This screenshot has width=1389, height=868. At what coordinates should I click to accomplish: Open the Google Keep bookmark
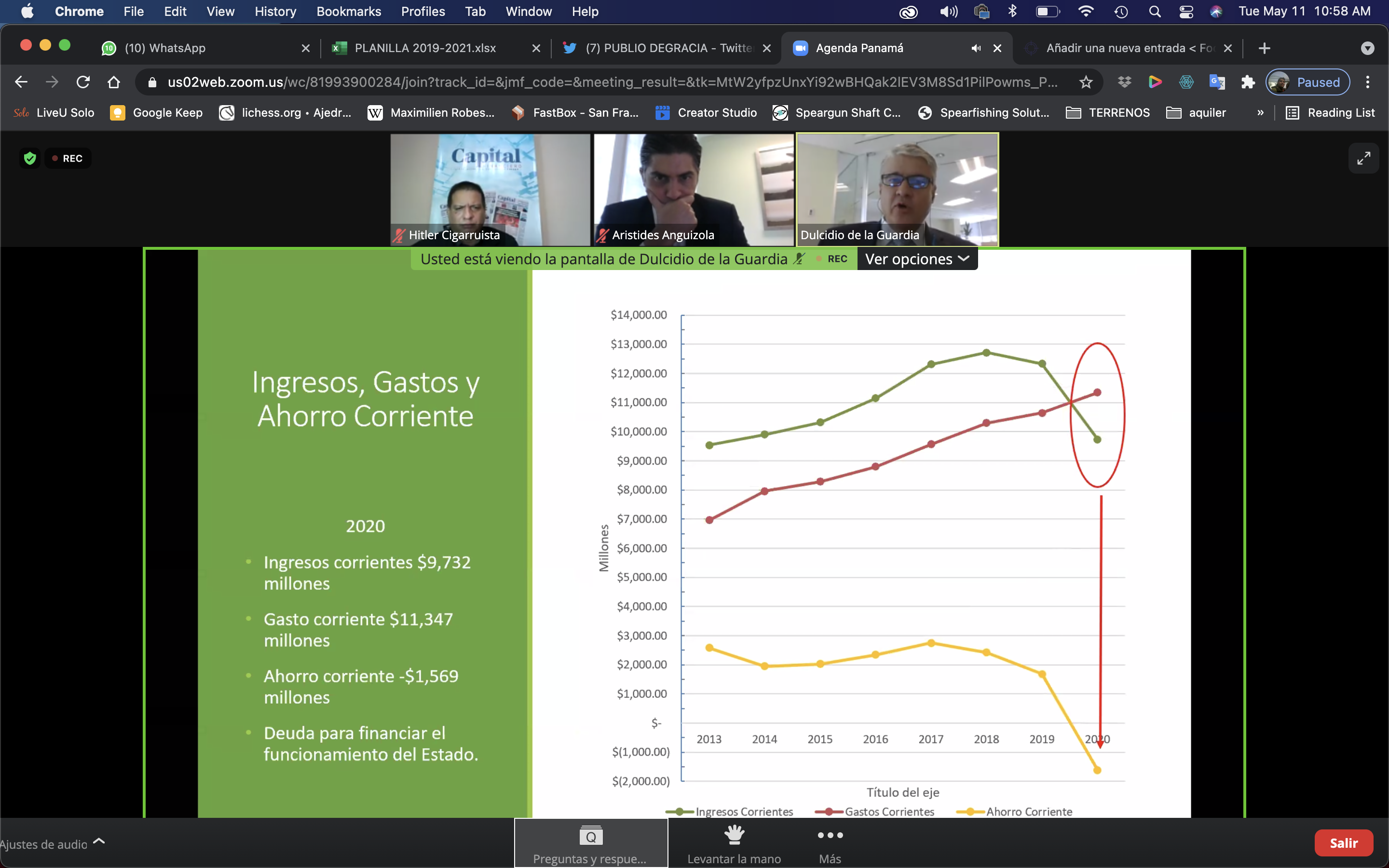(x=157, y=112)
